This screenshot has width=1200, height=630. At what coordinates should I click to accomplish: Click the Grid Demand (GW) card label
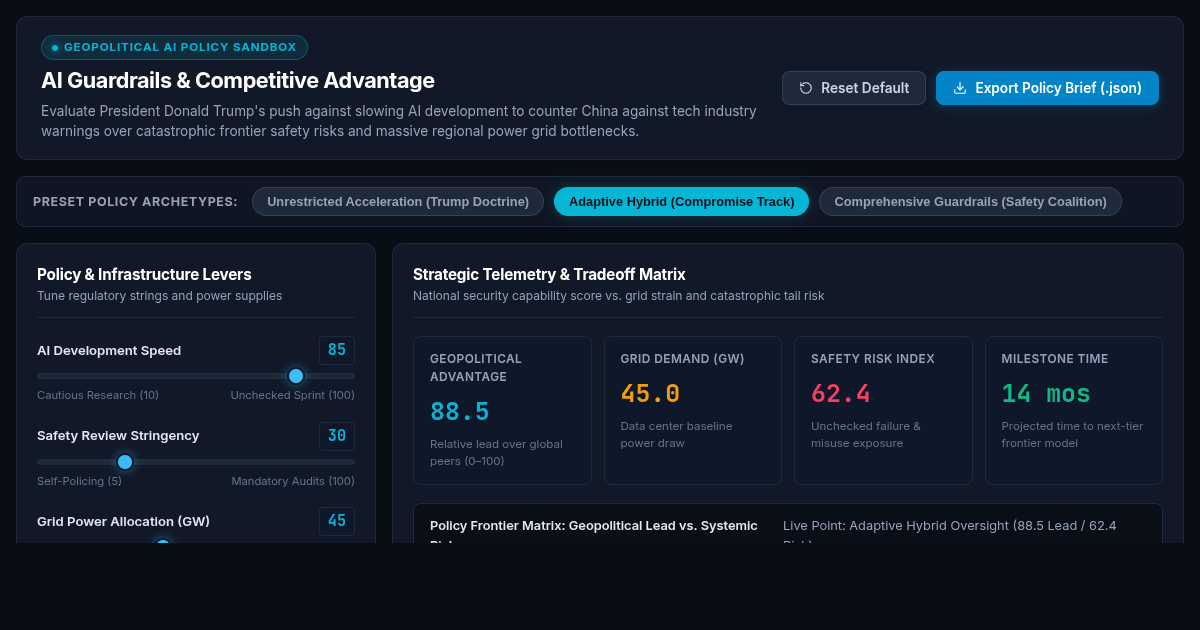(x=682, y=359)
